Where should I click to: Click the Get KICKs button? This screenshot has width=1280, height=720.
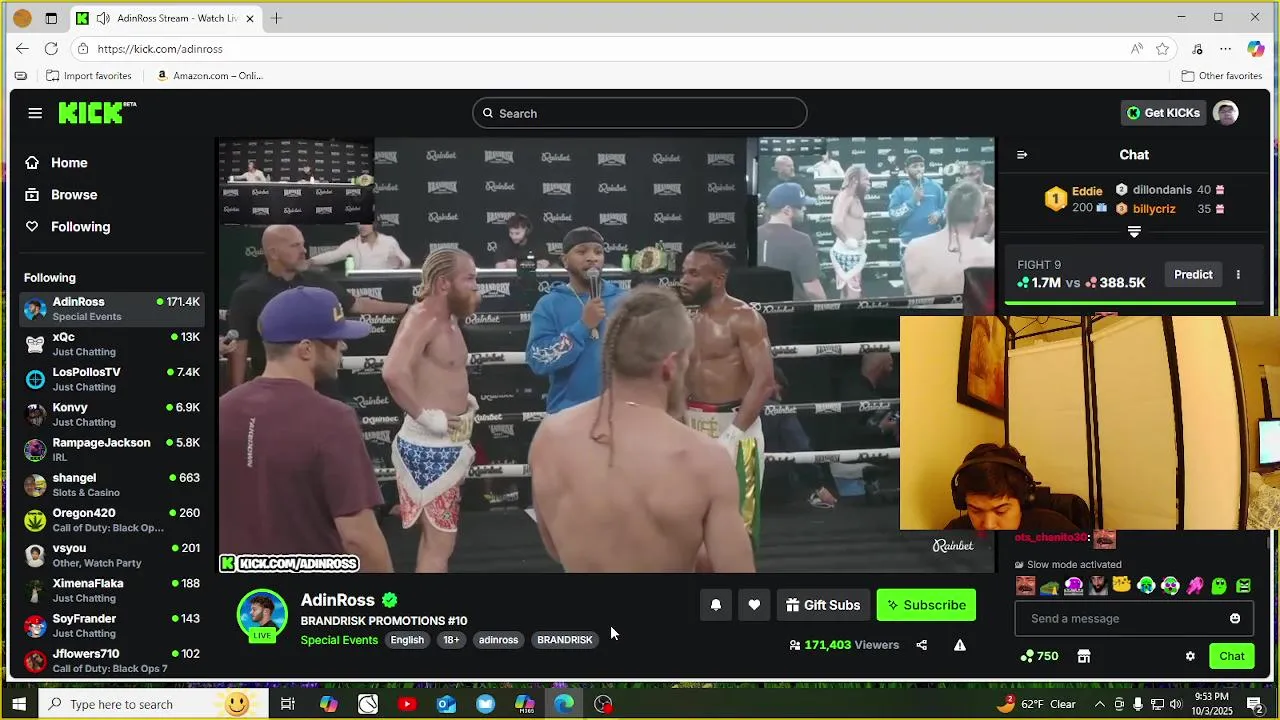1162,113
